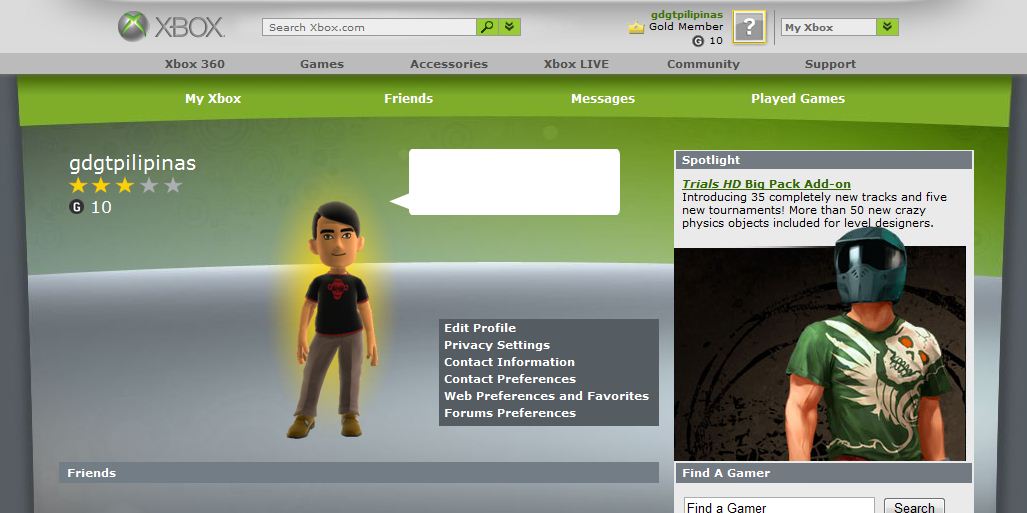Click the Search button beside Find a Gamer
The width and height of the screenshot is (1027, 513).
coord(914,506)
